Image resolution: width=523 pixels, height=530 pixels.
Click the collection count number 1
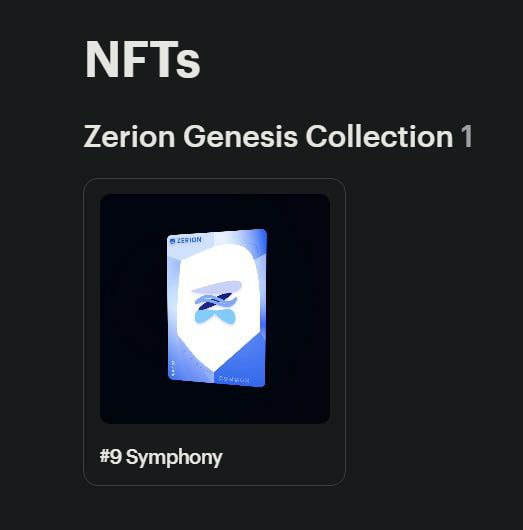[x=466, y=136]
